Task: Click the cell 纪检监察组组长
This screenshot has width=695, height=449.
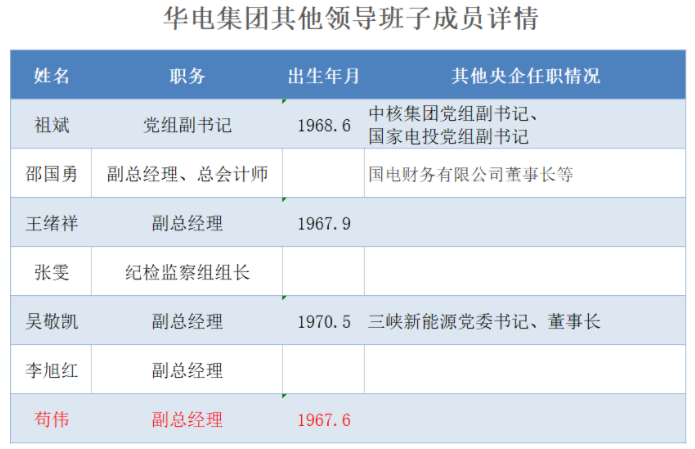Action: click(187, 272)
